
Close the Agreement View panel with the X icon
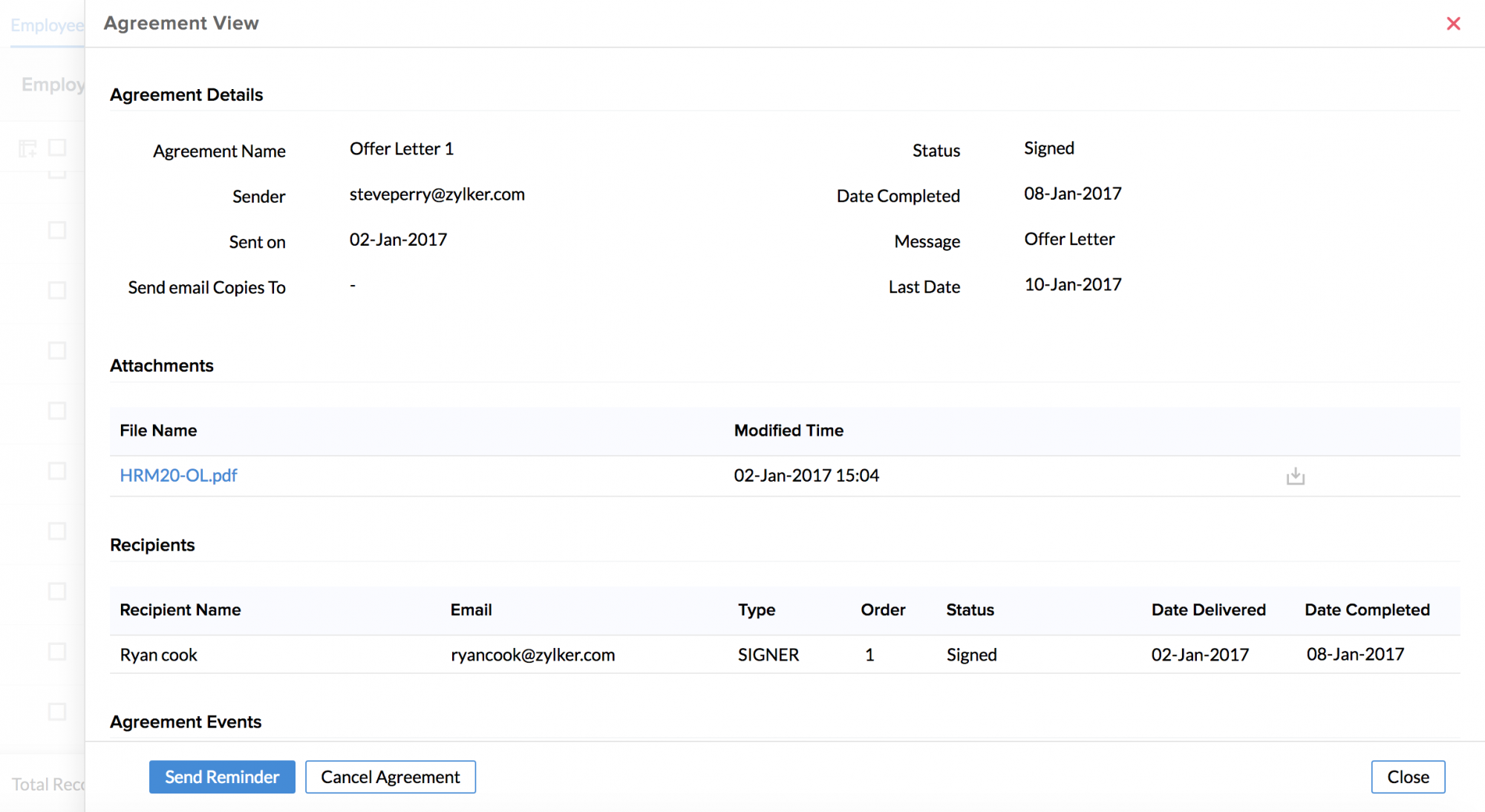tap(1453, 24)
